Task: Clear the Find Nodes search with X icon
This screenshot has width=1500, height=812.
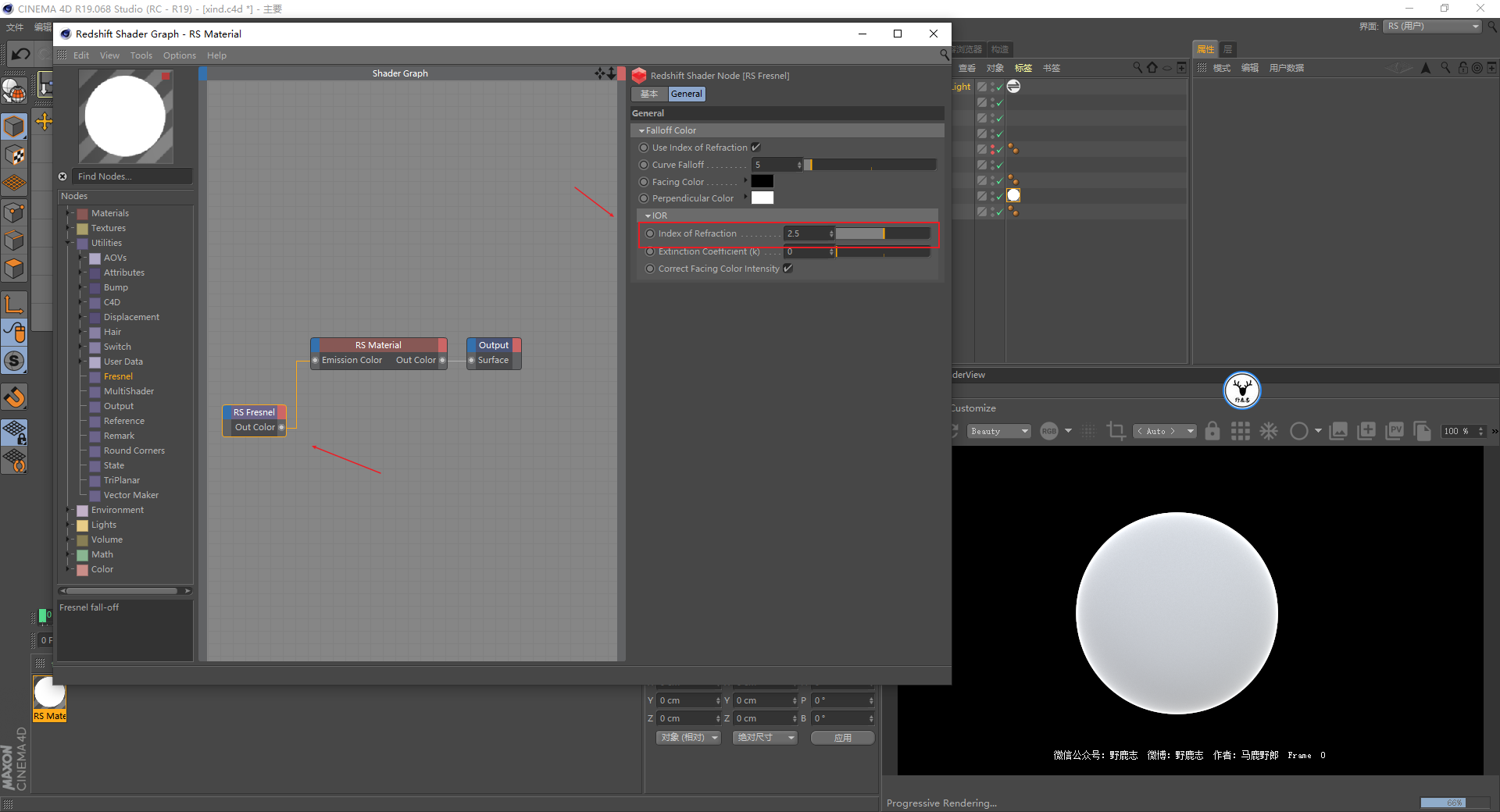Action: coord(62,176)
